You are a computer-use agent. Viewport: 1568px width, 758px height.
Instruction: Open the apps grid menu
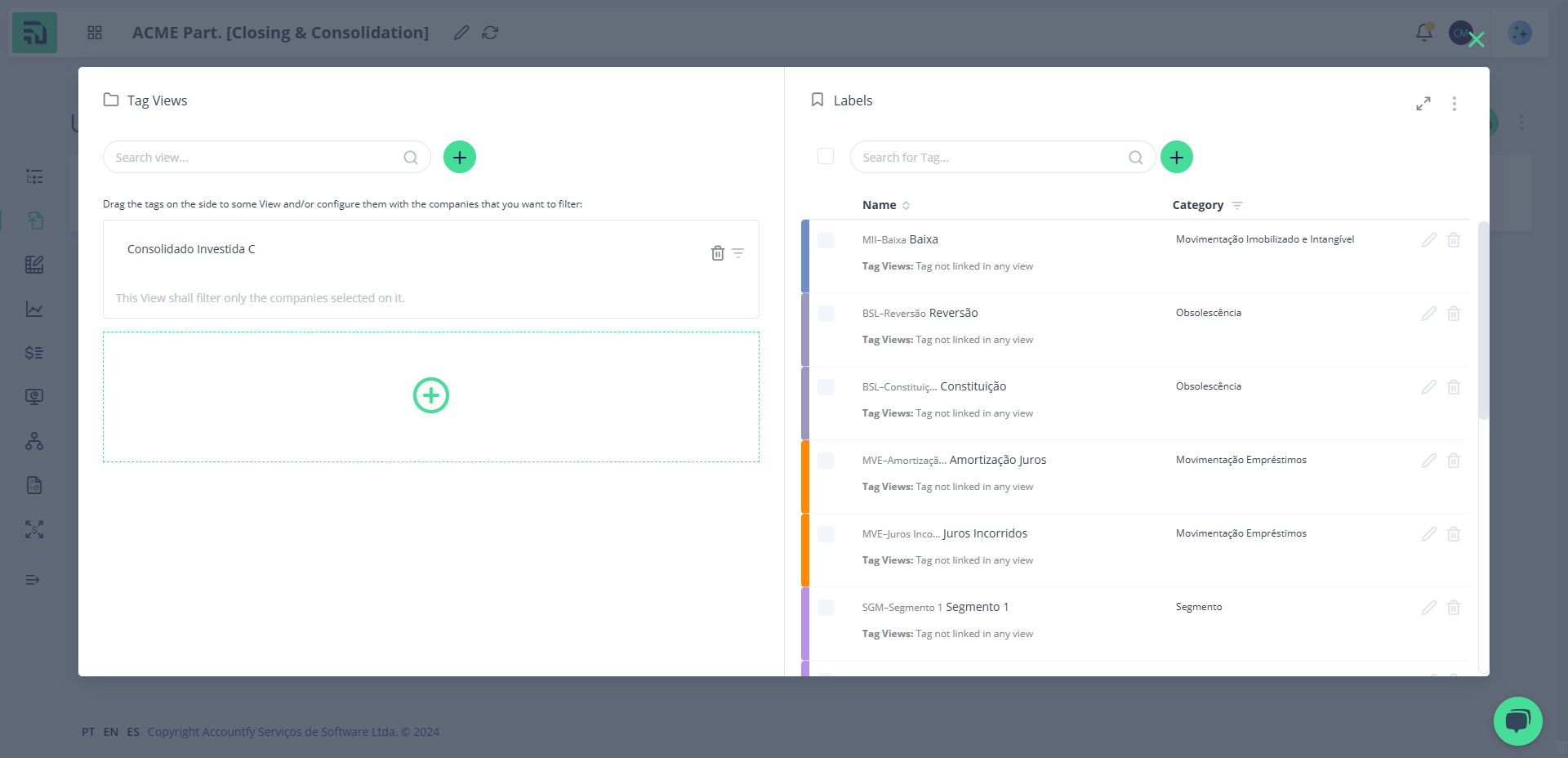point(95,33)
